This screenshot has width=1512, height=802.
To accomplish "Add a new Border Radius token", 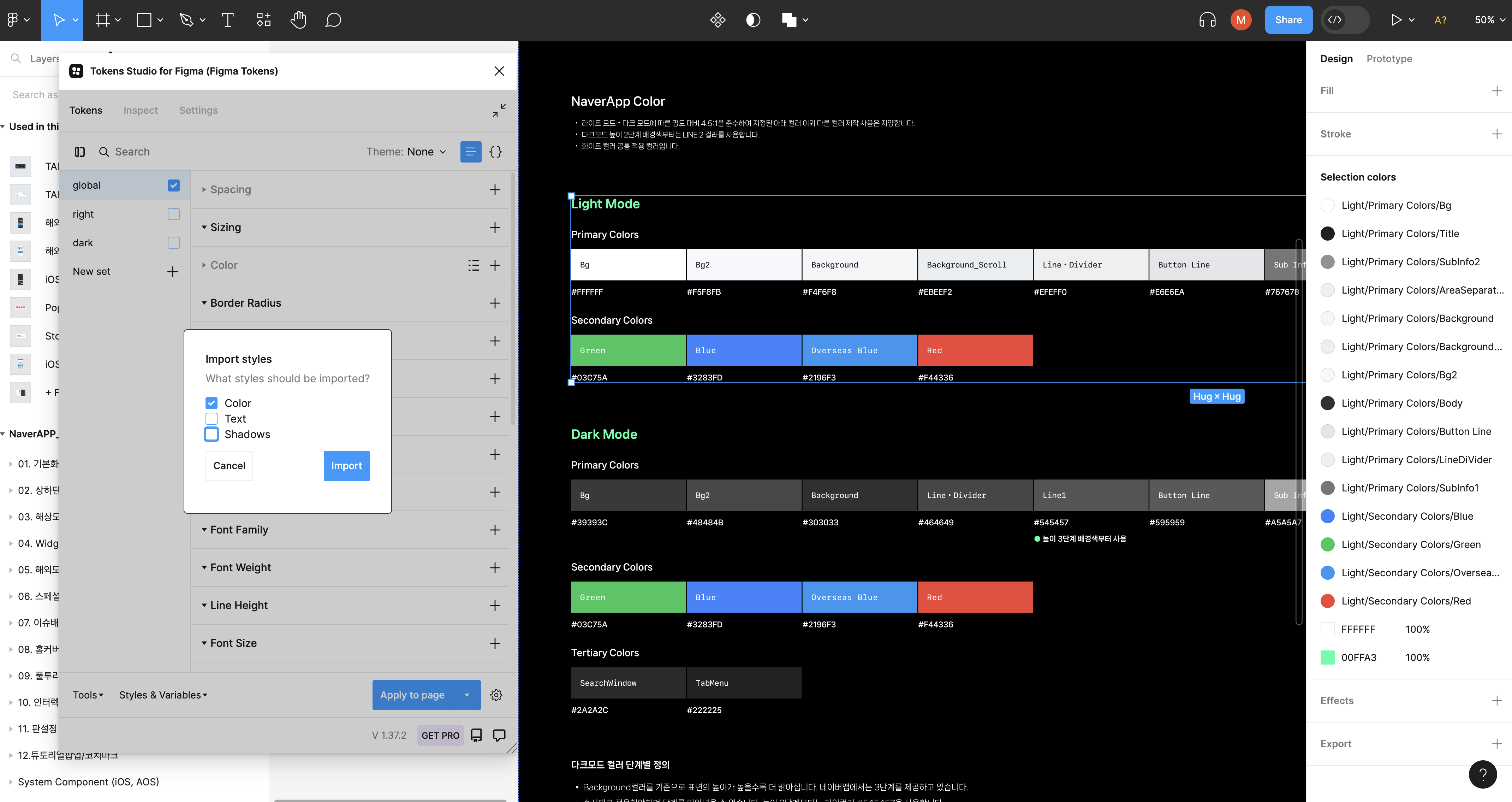I will pyautogui.click(x=495, y=303).
